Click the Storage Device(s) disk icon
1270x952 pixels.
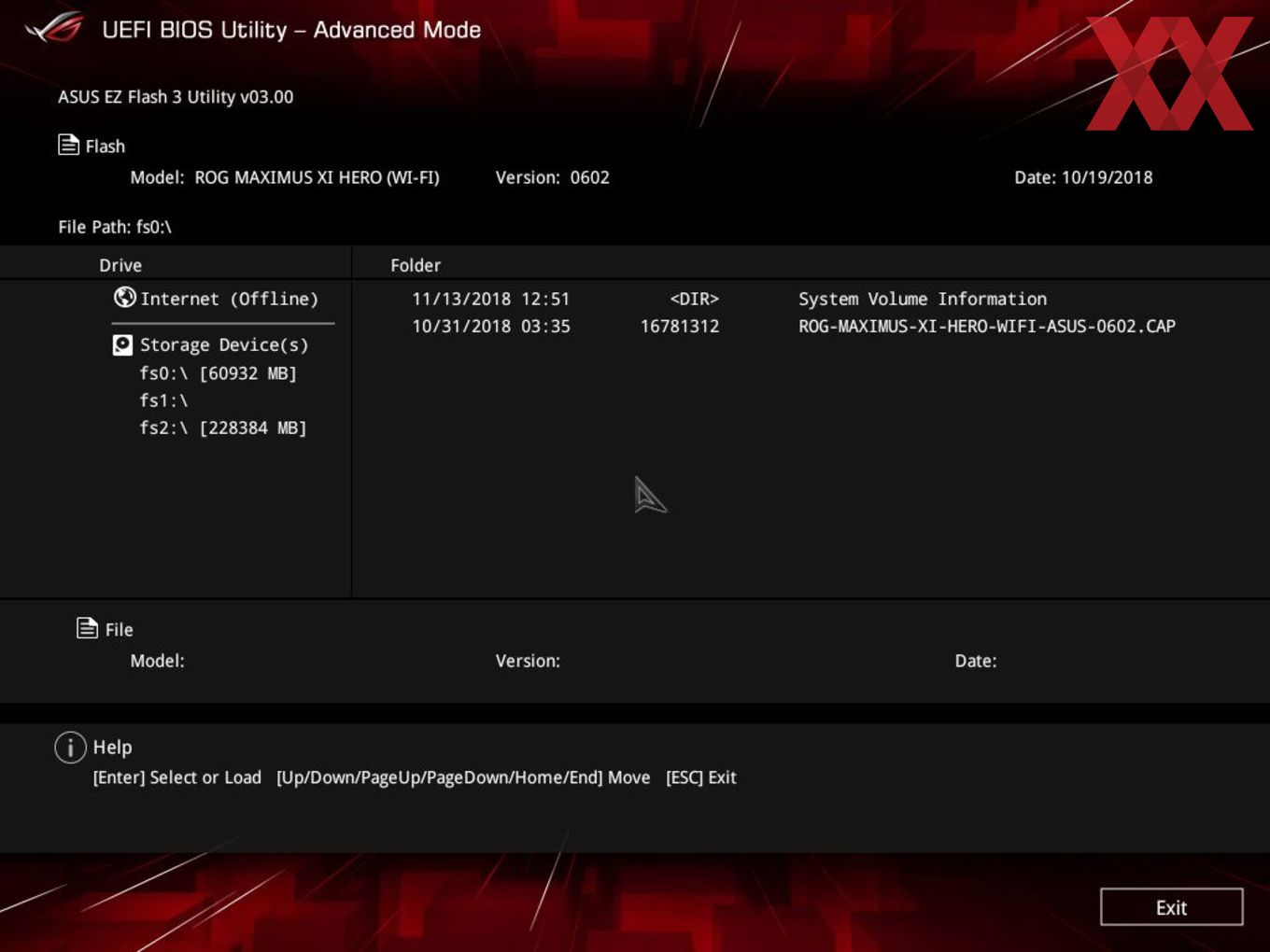pos(122,345)
